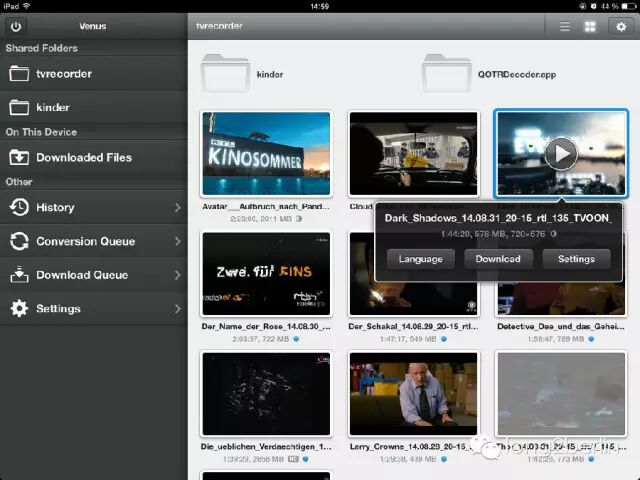This screenshot has height=480, width=640.
Task: Open the Download Queue
Action: pos(93,275)
